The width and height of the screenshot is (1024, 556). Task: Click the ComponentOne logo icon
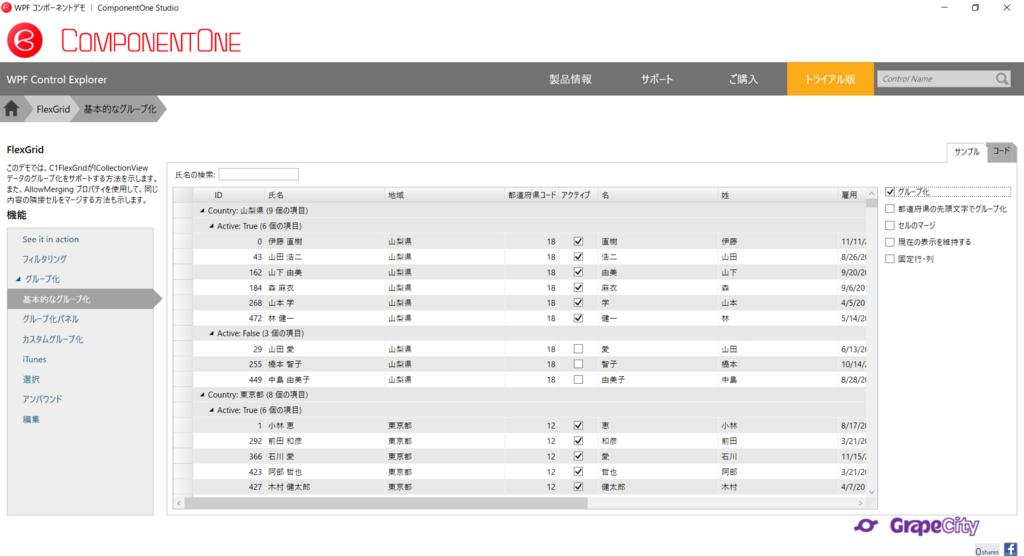25,41
